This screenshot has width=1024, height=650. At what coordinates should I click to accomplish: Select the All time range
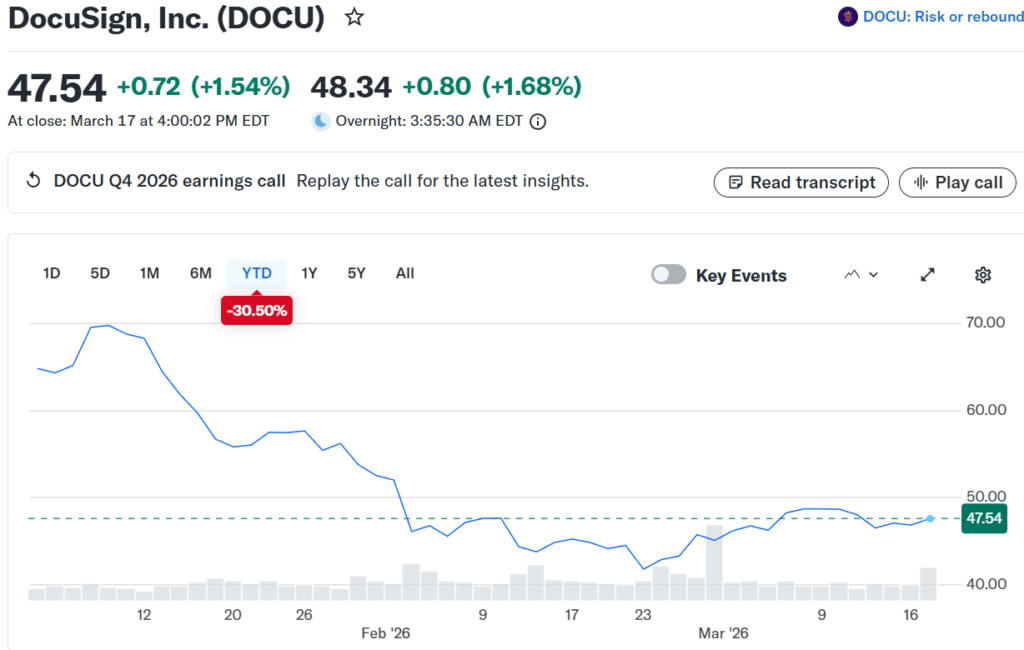click(405, 273)
